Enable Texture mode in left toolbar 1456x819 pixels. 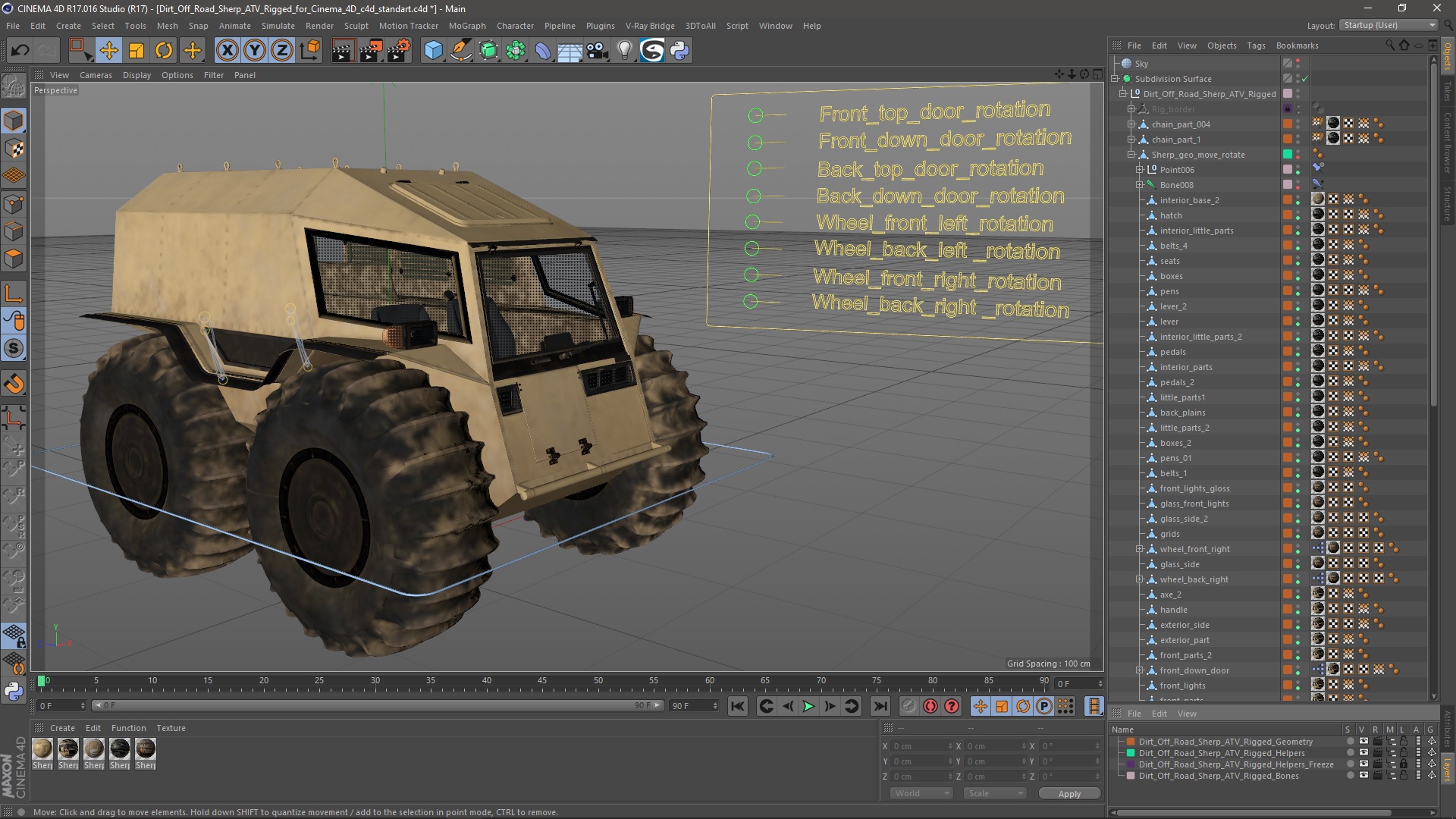coord(14,149)
